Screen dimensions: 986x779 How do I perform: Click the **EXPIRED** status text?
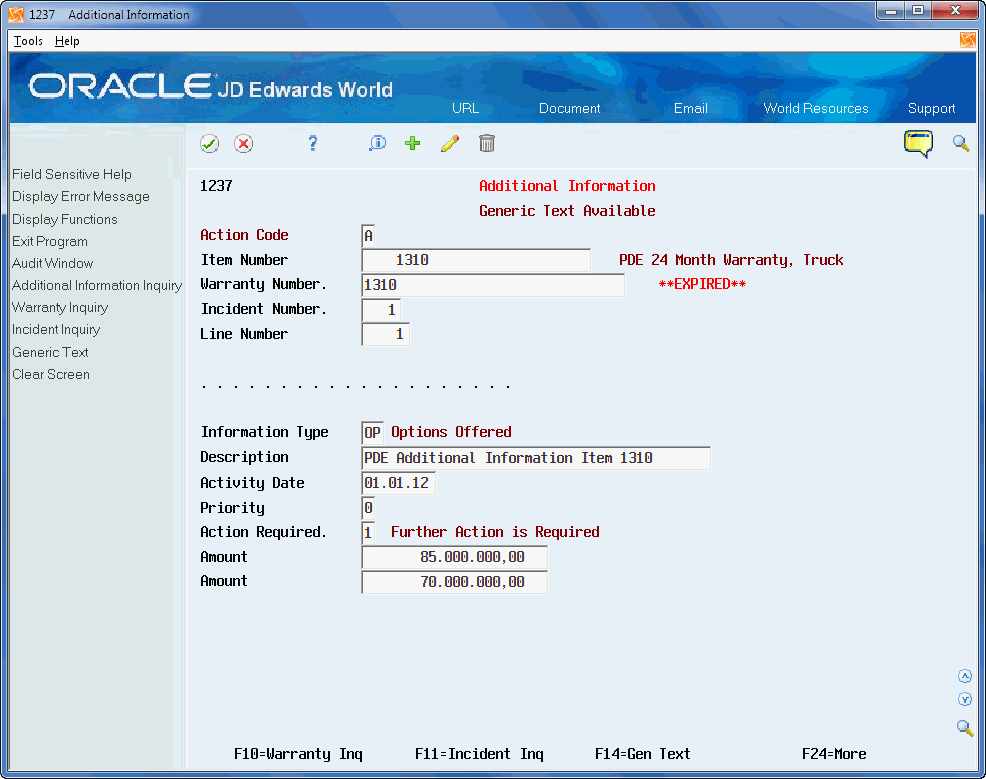coord(702,284)
